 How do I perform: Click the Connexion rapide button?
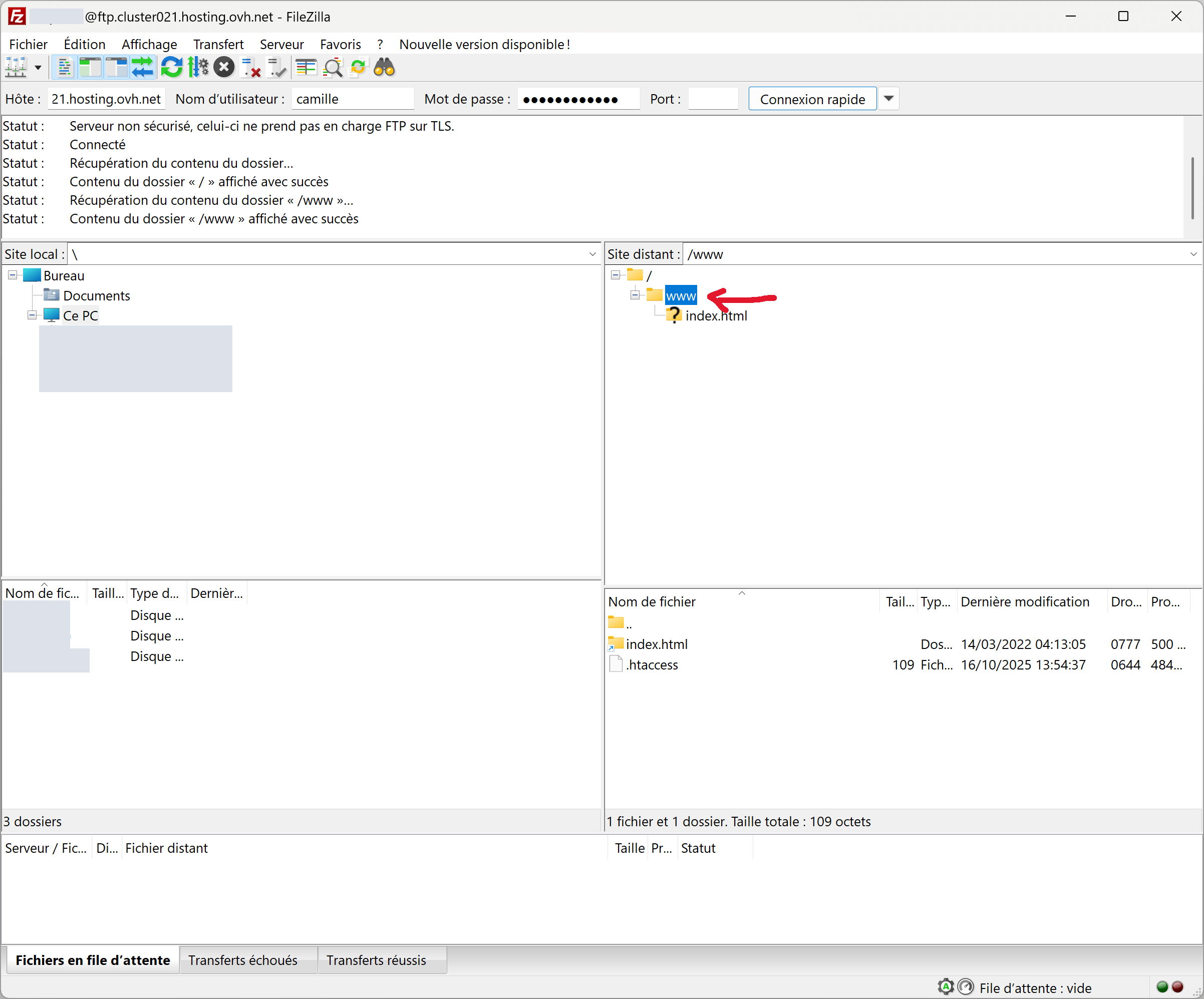812,99
